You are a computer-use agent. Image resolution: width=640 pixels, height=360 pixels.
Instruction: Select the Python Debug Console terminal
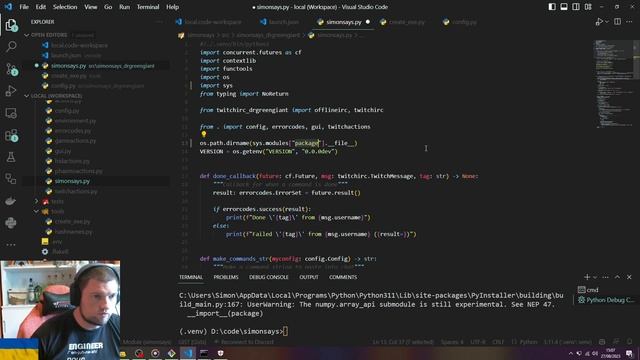click(x=606, y=300)
